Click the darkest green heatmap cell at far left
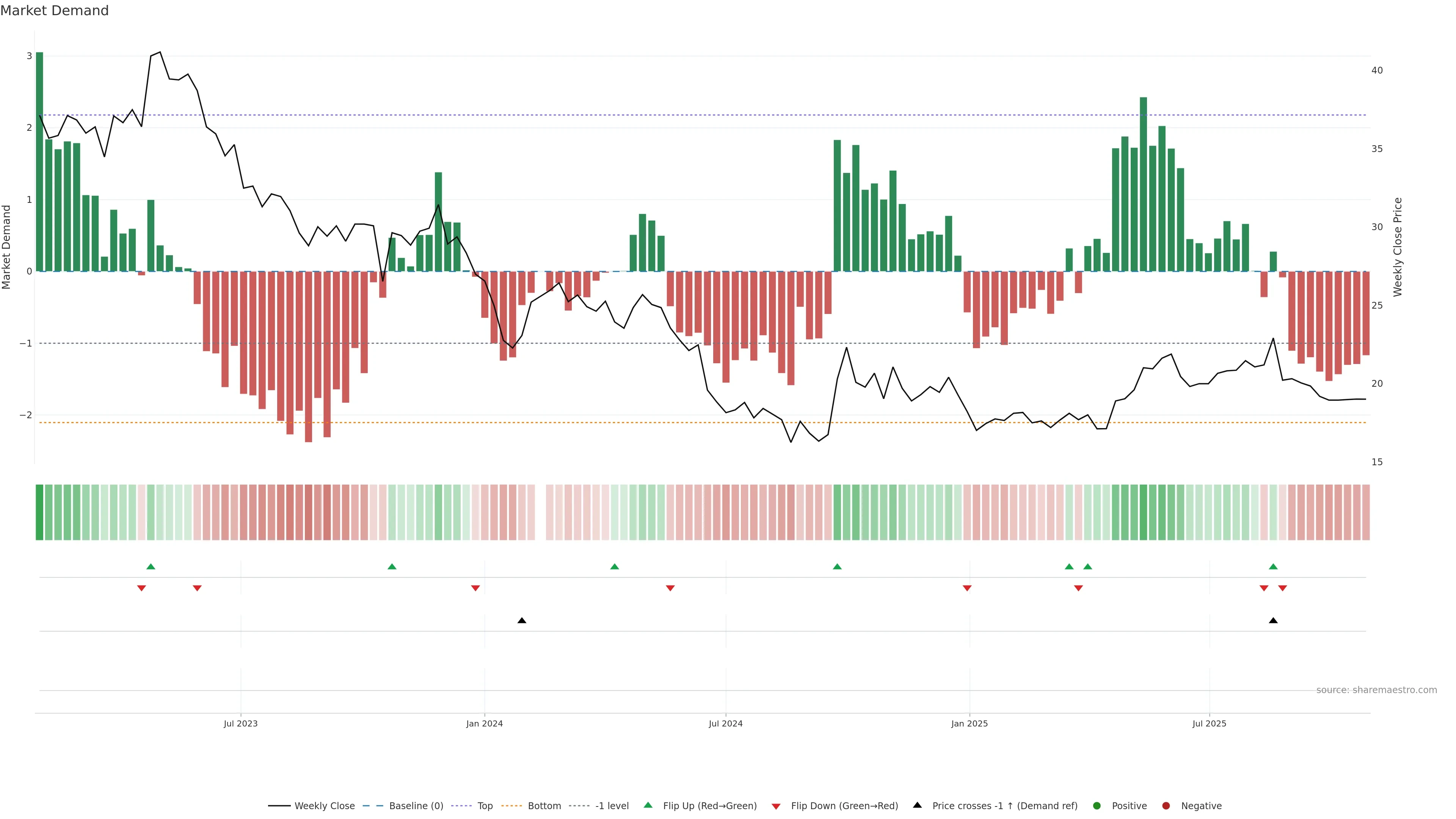Screen dimensions: 1456x819 (x=39, y=512)
